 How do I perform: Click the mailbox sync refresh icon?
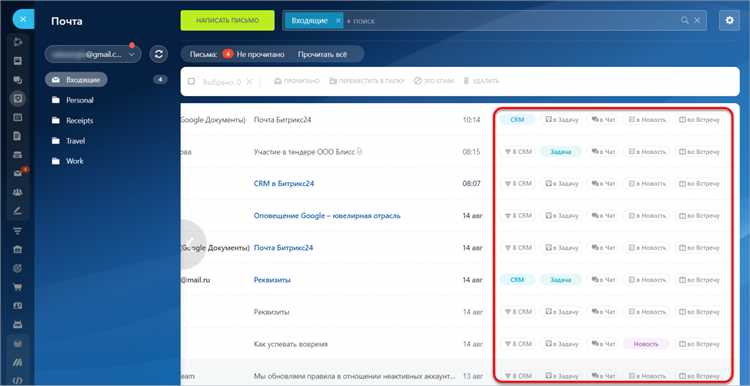tap(158, 55)
